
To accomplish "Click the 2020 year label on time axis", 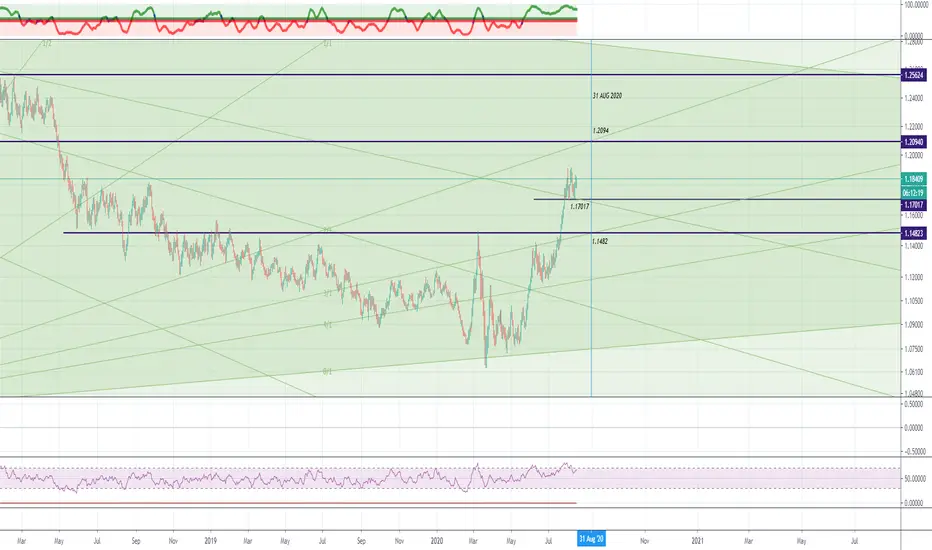I will pos(437,541).
